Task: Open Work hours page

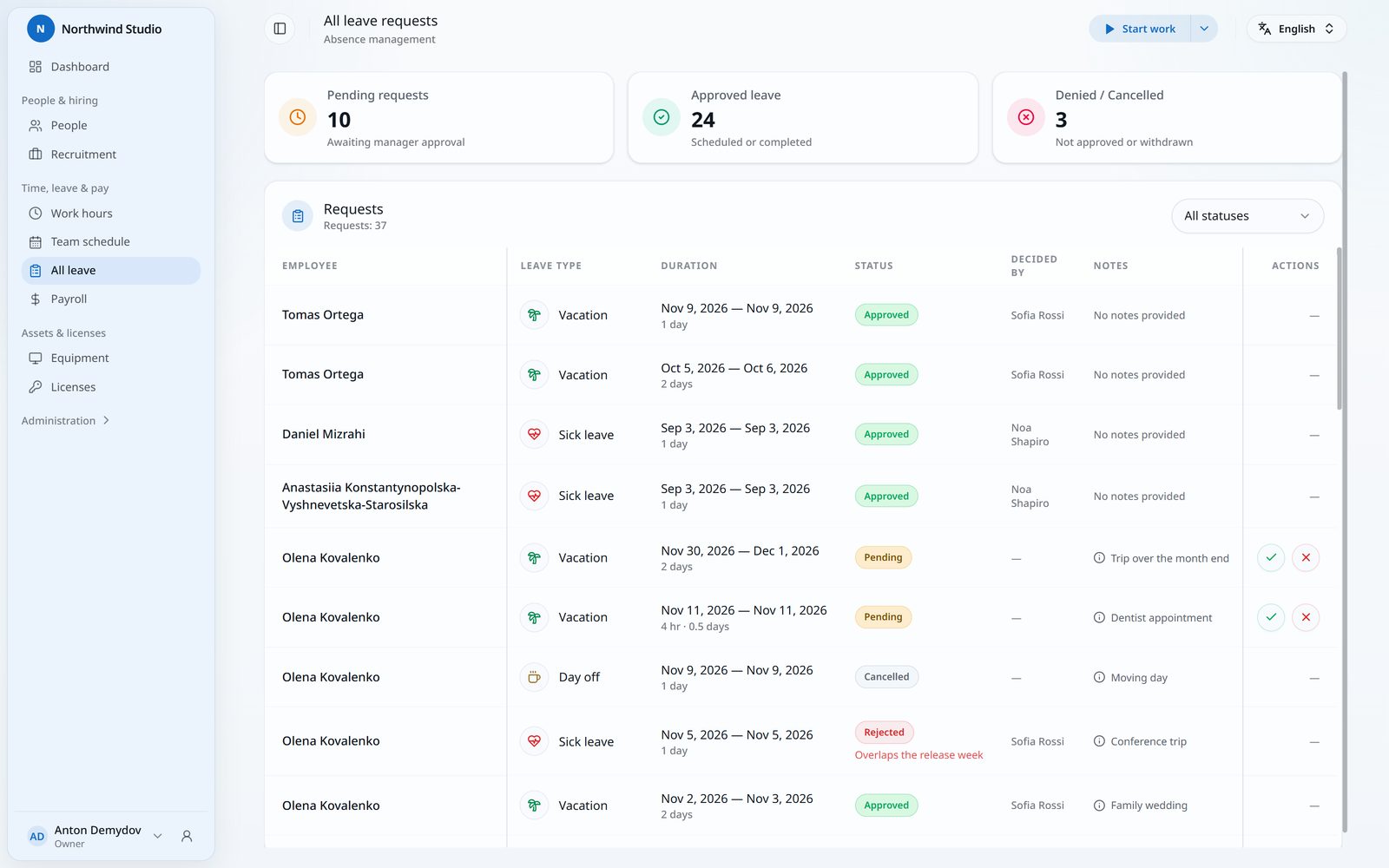Action: [111, 213]
